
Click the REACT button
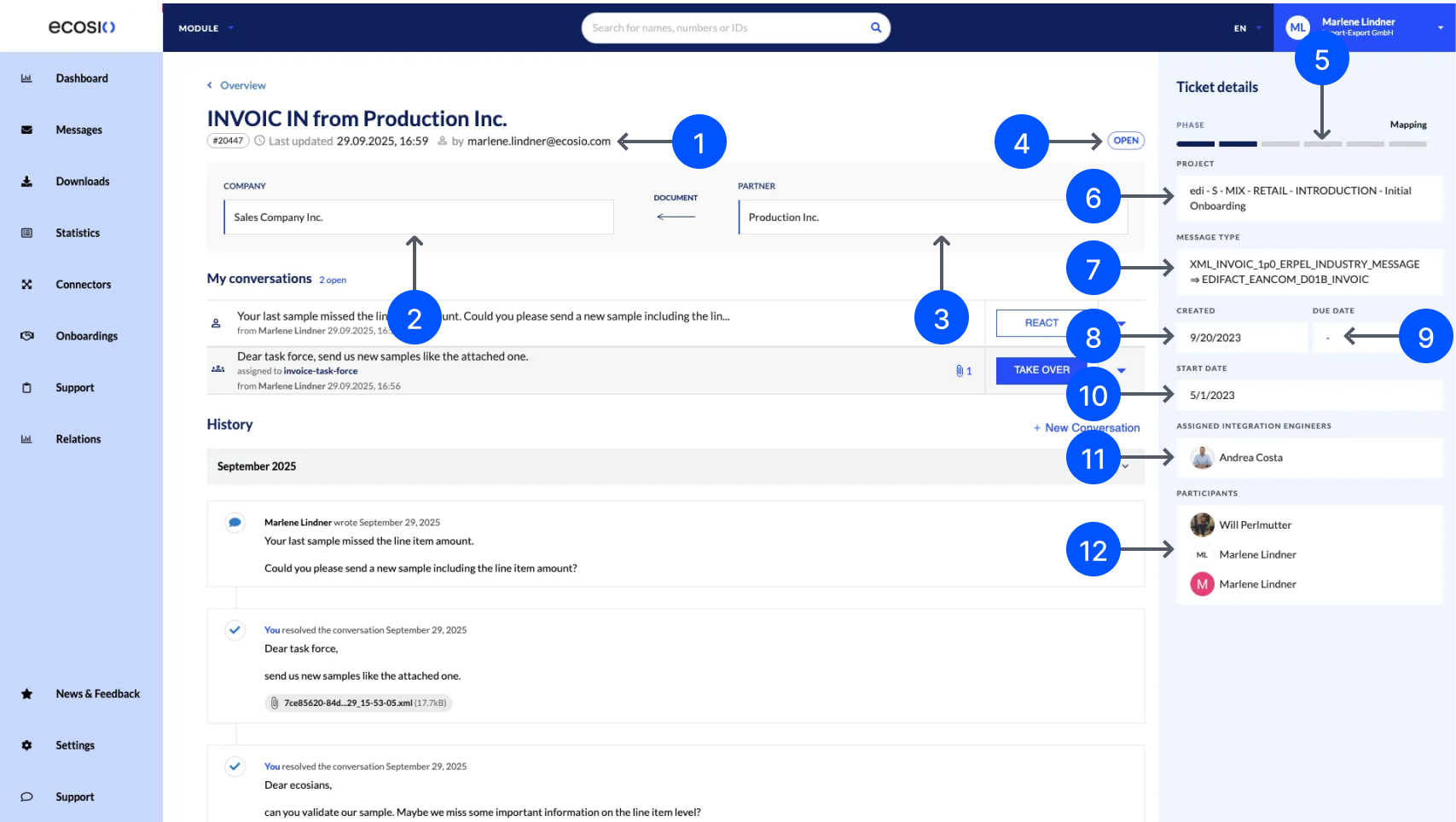point(1041,323)
